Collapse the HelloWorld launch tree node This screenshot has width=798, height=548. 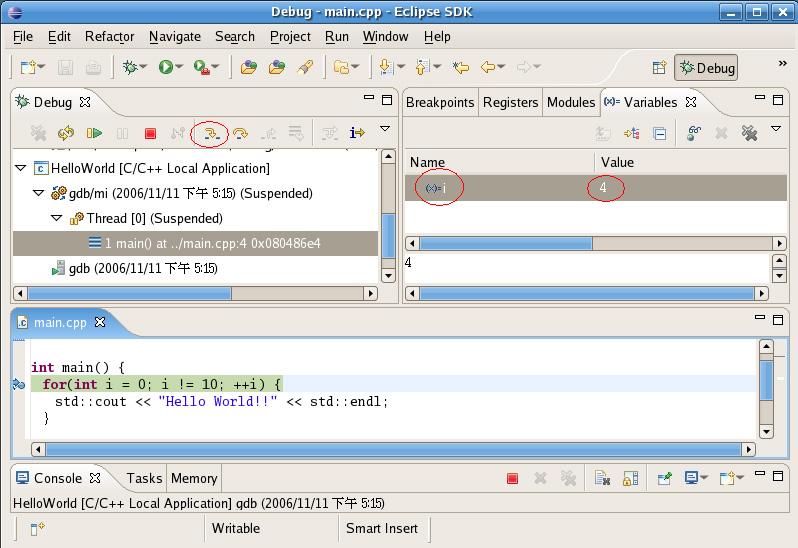(x=21, y=168)
